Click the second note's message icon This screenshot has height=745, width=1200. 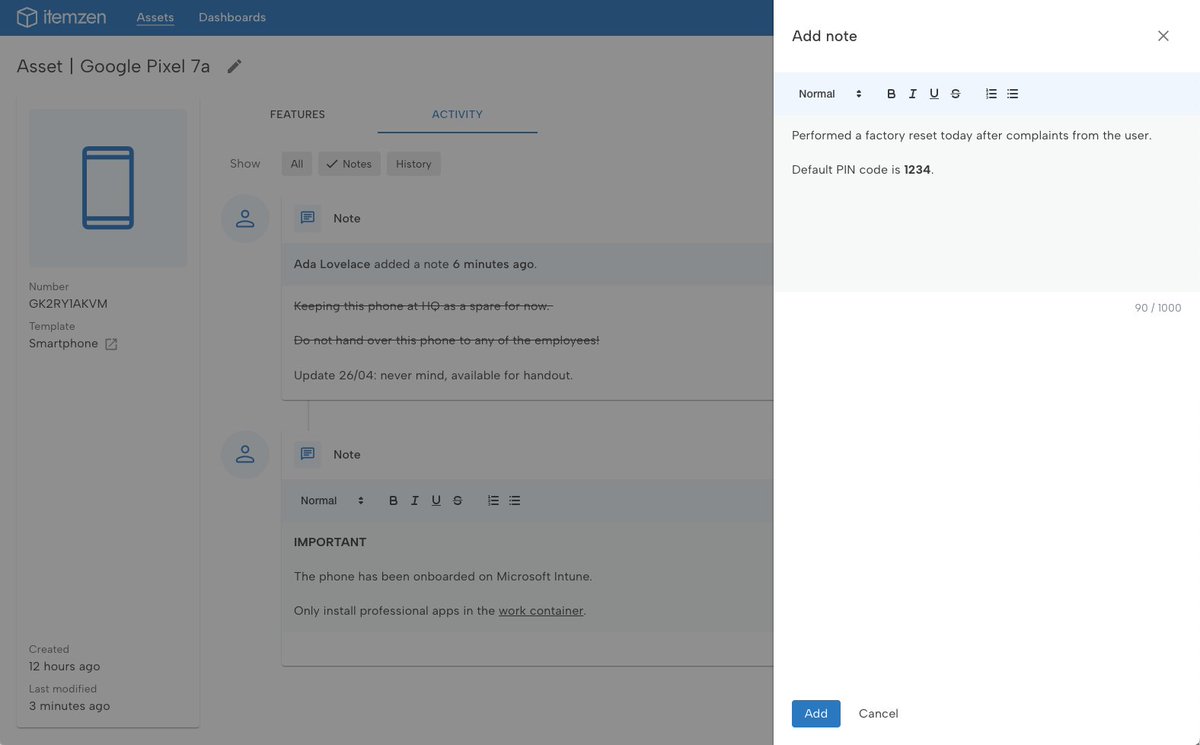click(308, 454)
